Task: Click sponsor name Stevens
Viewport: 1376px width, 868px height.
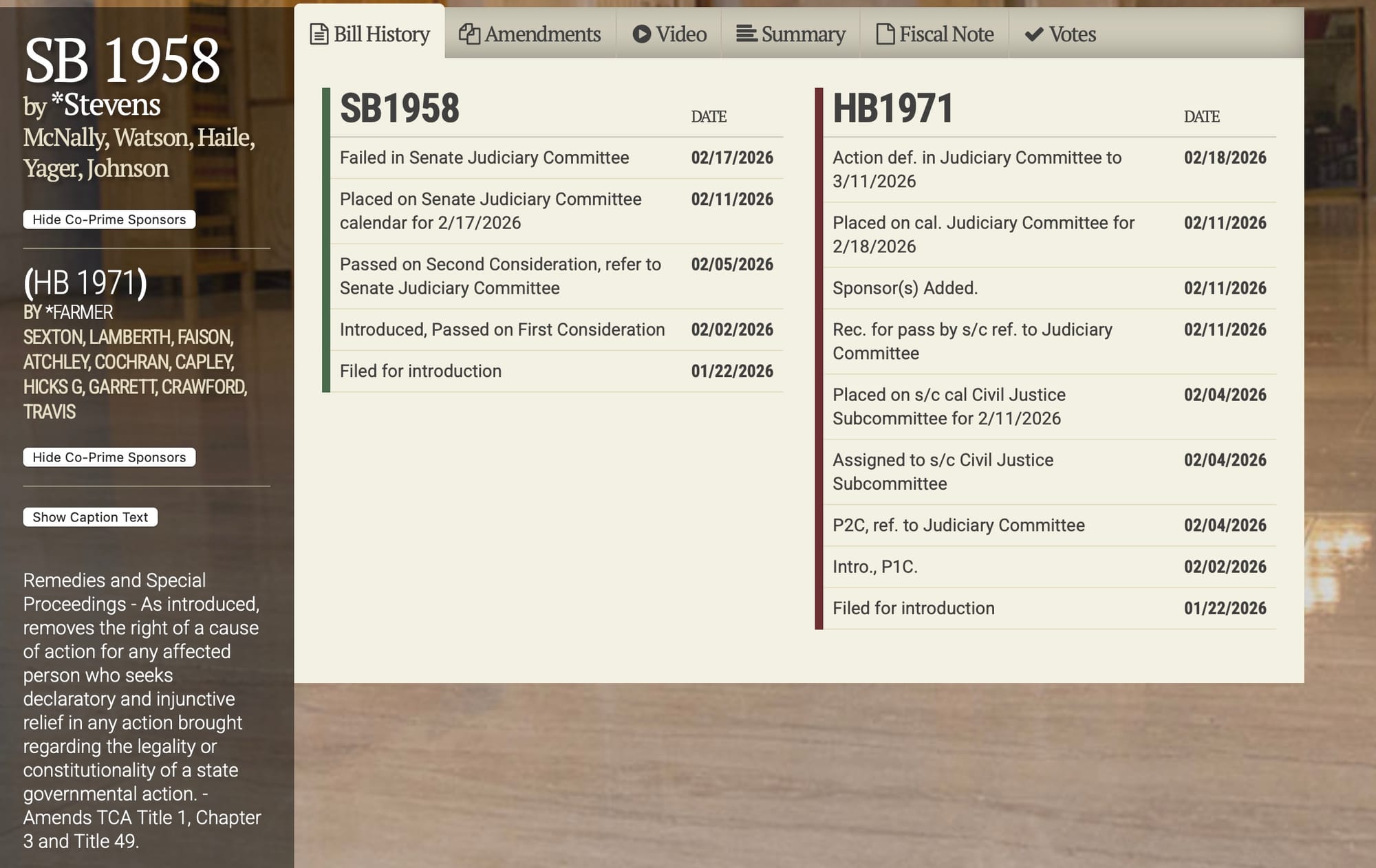Action: click(x=111, y=105)
